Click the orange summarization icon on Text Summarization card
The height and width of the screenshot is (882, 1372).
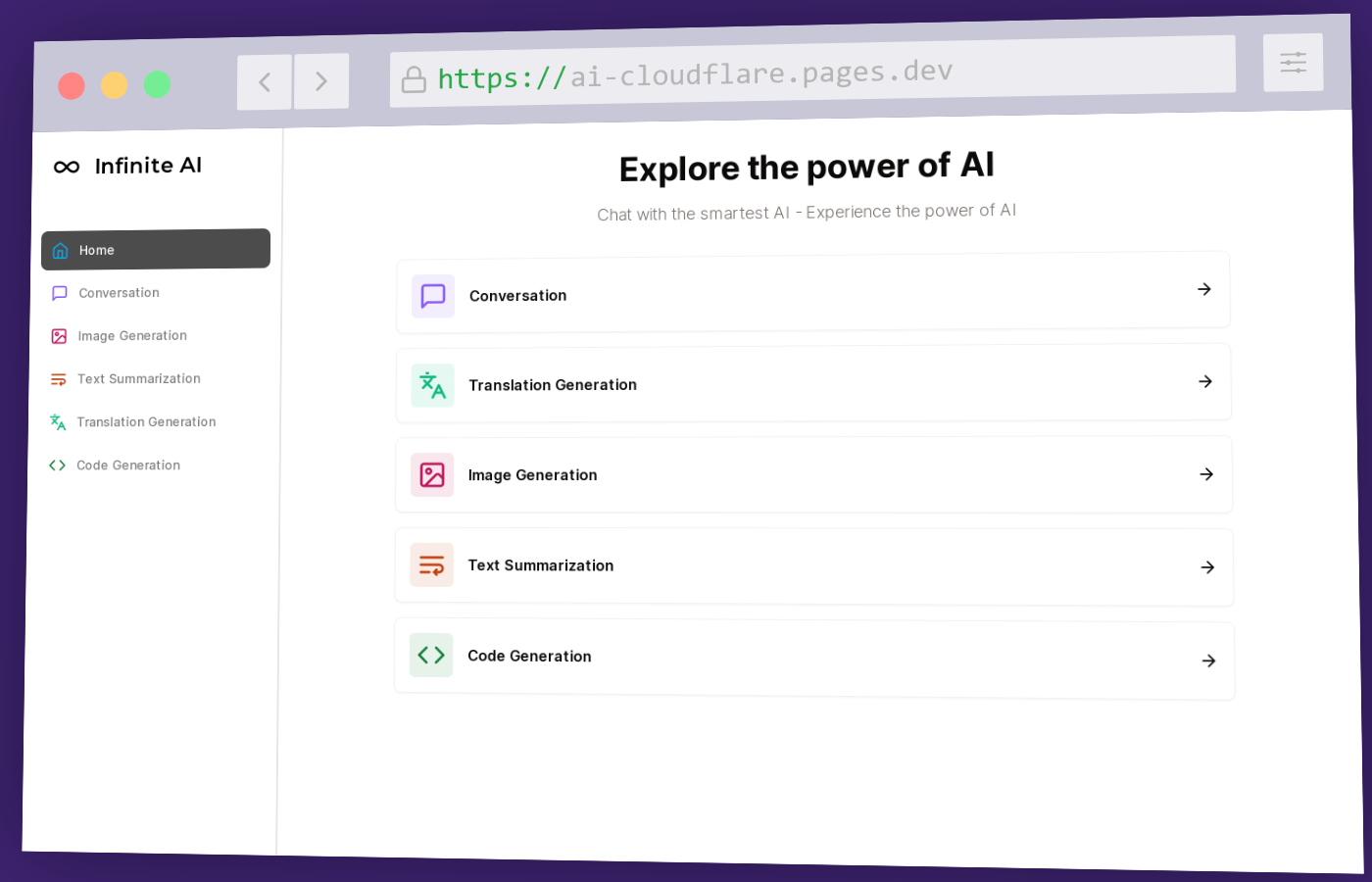click(432, 564)
